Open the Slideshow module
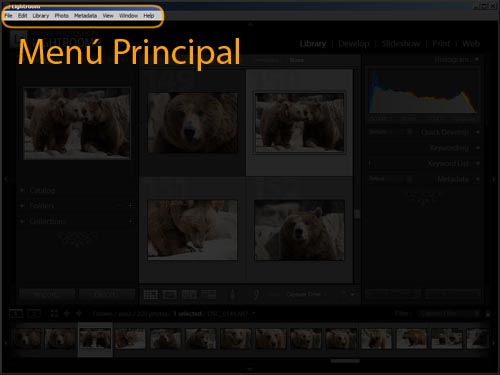Viewport: 500px width, 375px height. tap(401, 44)
